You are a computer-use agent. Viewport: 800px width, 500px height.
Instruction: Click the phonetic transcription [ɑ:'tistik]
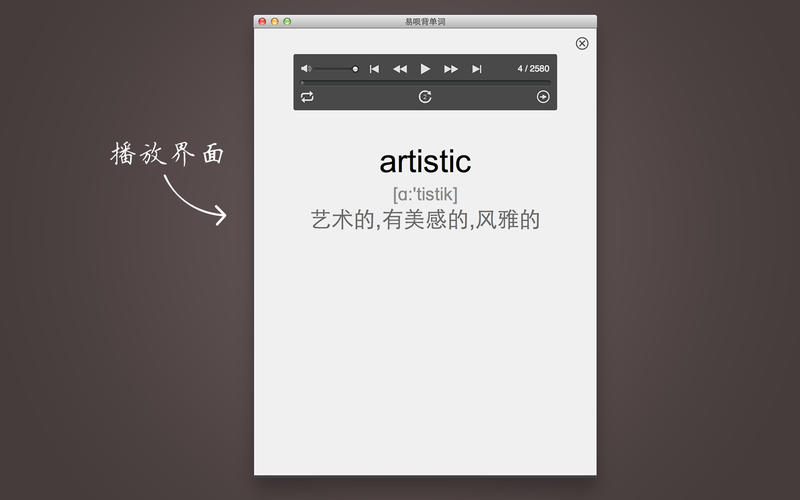[x=425, y=194]
